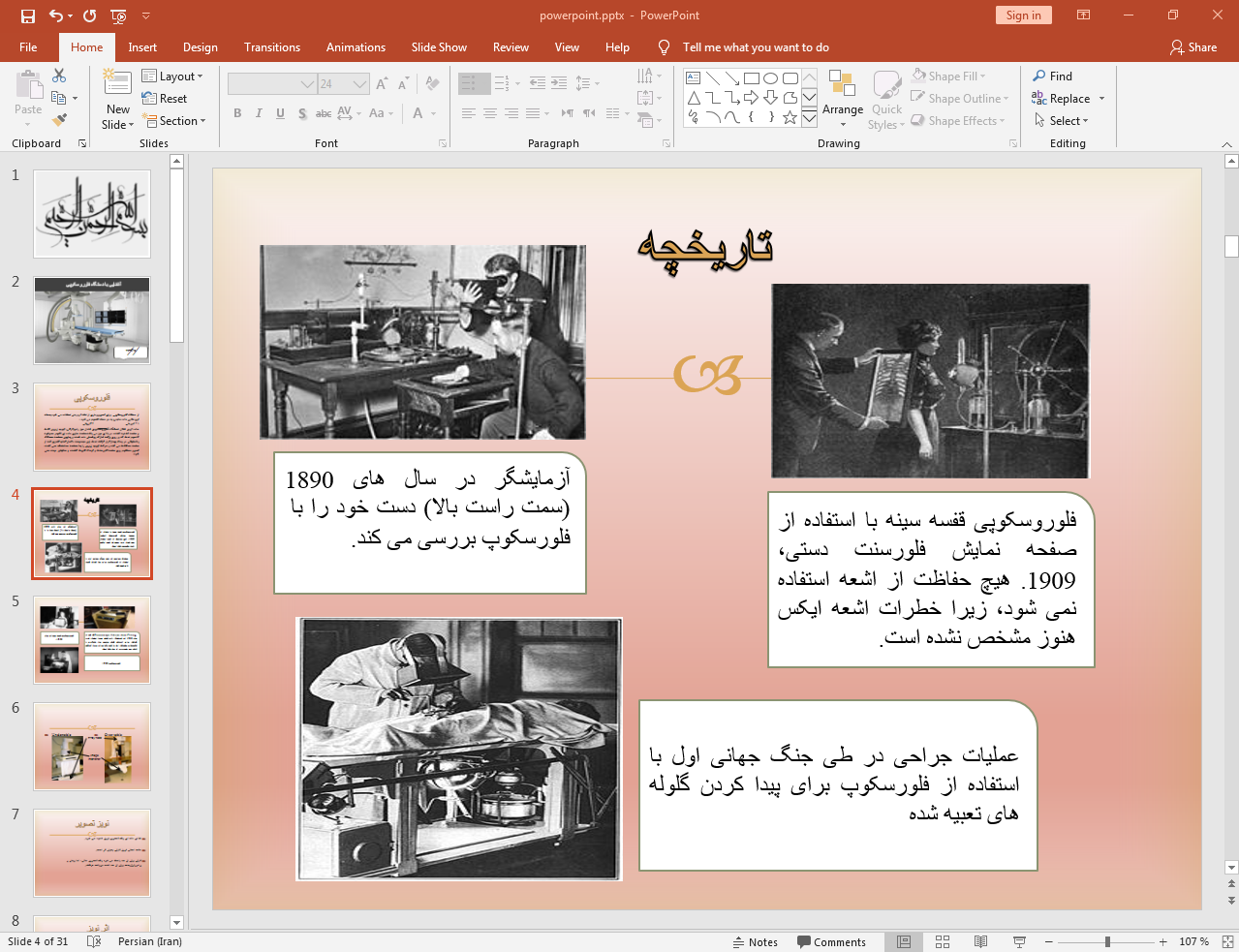Click the Find magnifier icon
Image resolution: width=1239 pixels, height=952 pixels.
tap(1039, 77)
